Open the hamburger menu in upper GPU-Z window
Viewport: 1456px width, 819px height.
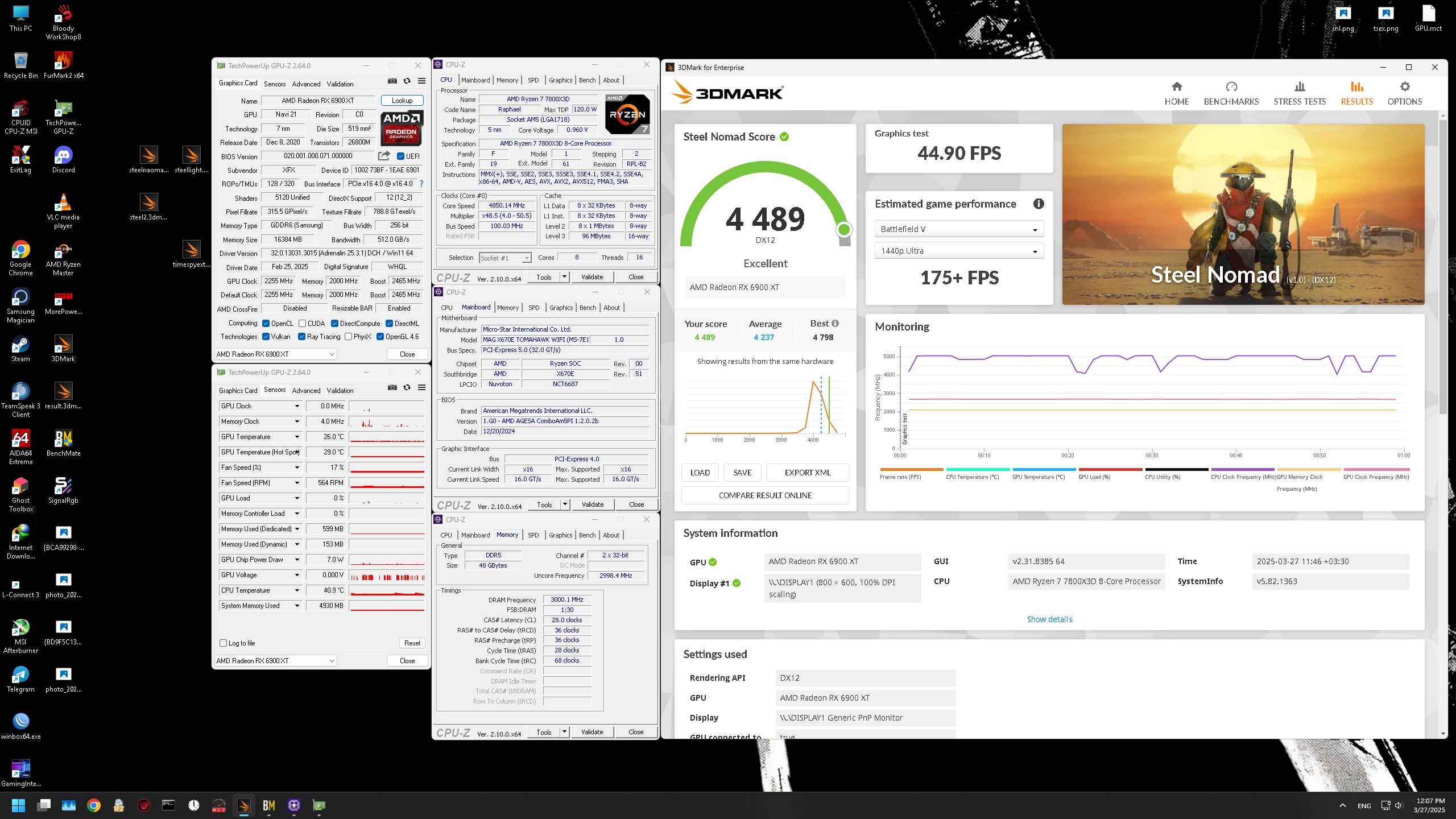(421, 81)
